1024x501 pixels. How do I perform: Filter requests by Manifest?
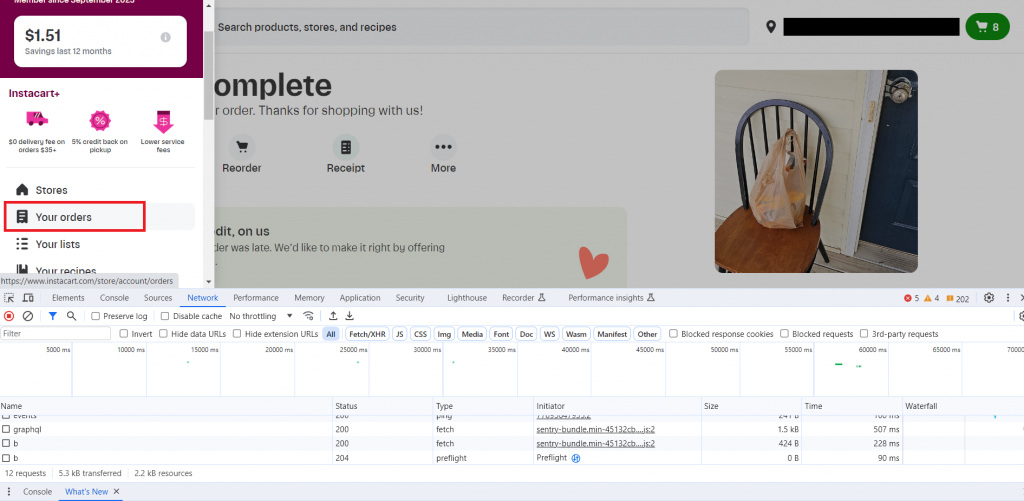pyautogui.click(x=612, y=334)
